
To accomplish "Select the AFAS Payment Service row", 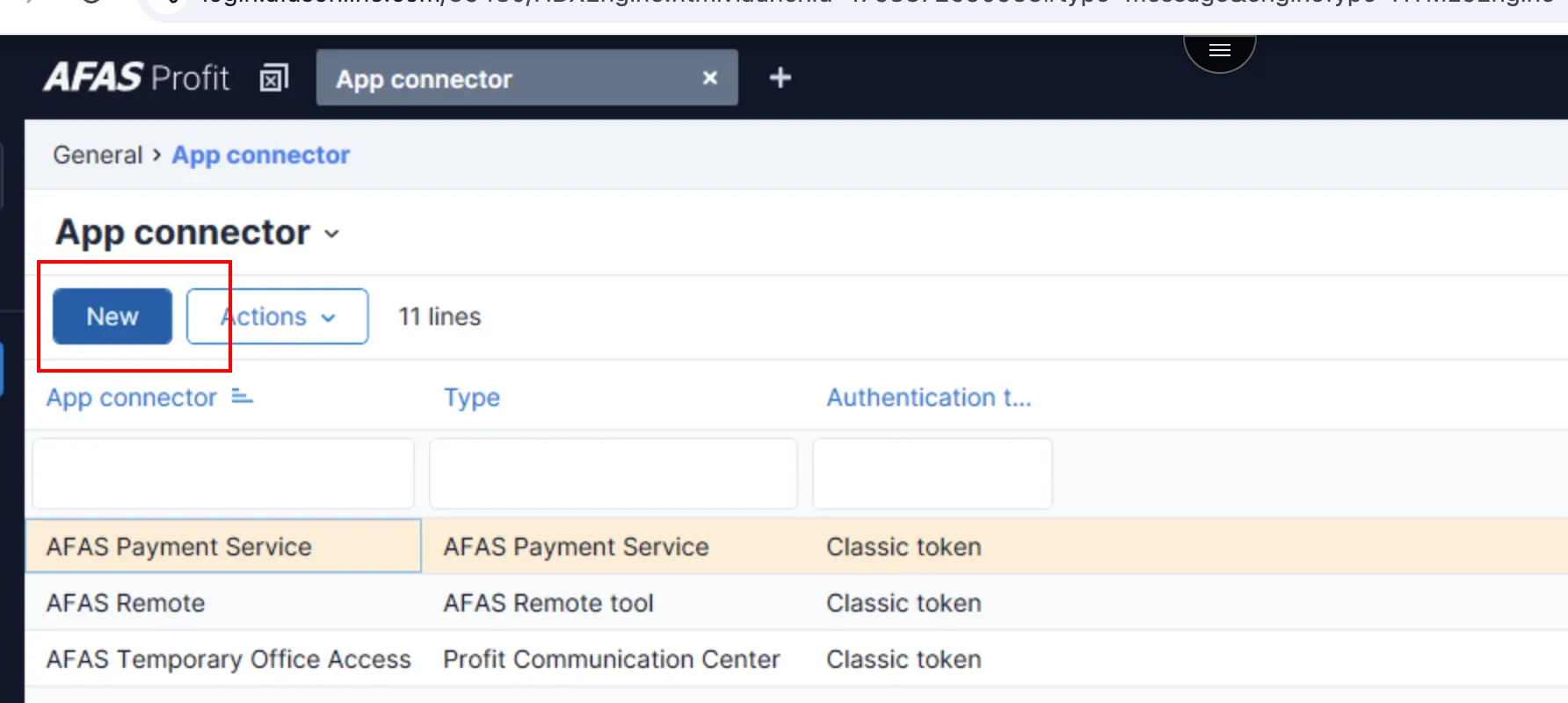I will [179, 547].
